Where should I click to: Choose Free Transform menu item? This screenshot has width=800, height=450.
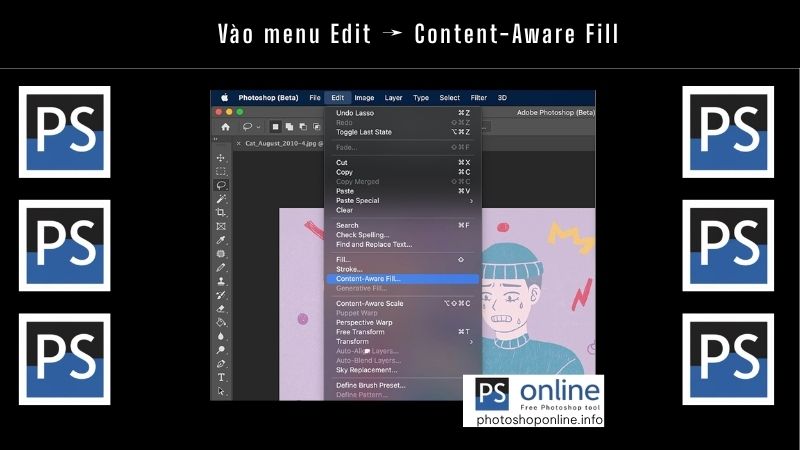[403, 332]
